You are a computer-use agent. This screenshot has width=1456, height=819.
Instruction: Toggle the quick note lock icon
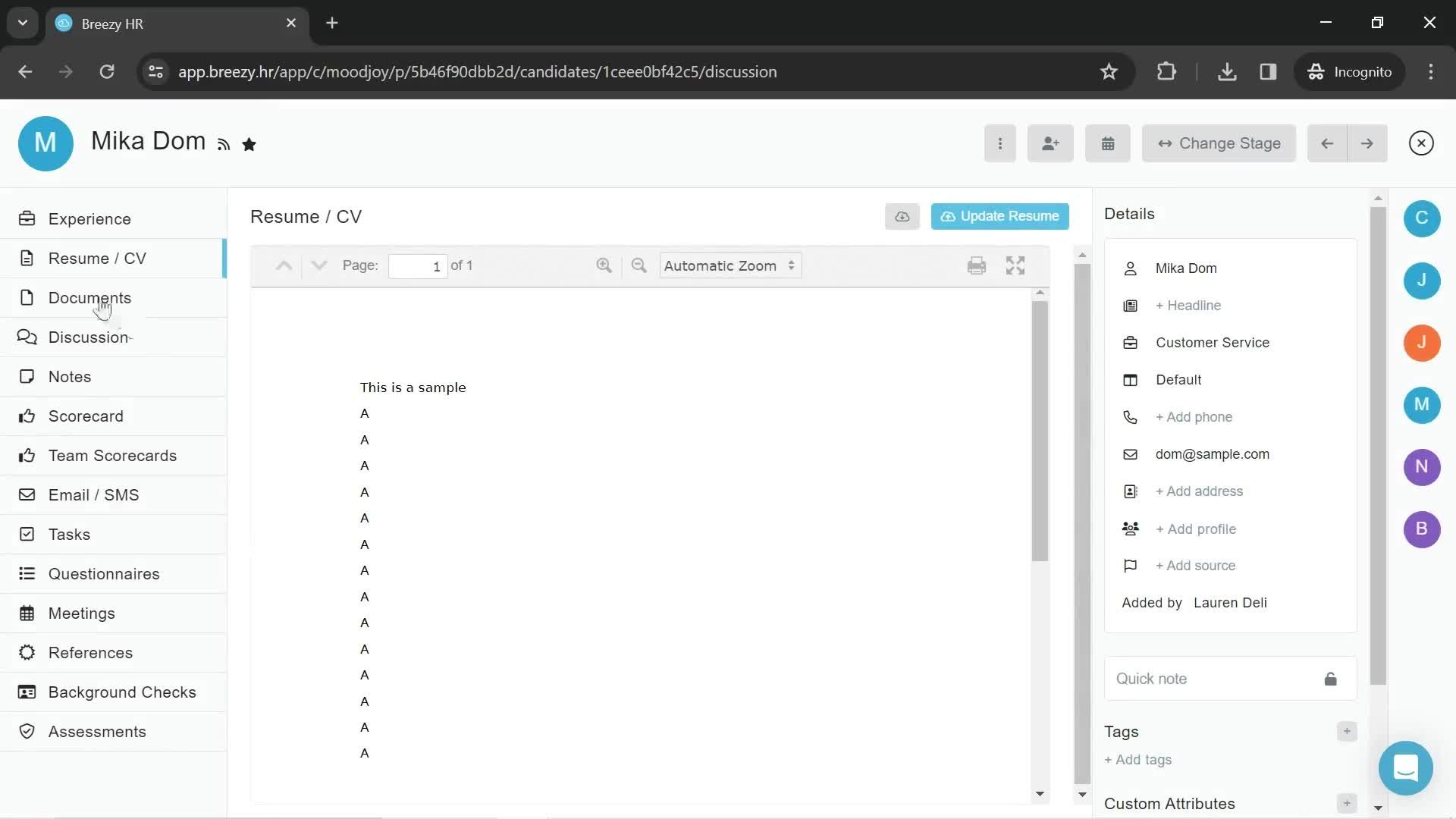coord(1331,679)
